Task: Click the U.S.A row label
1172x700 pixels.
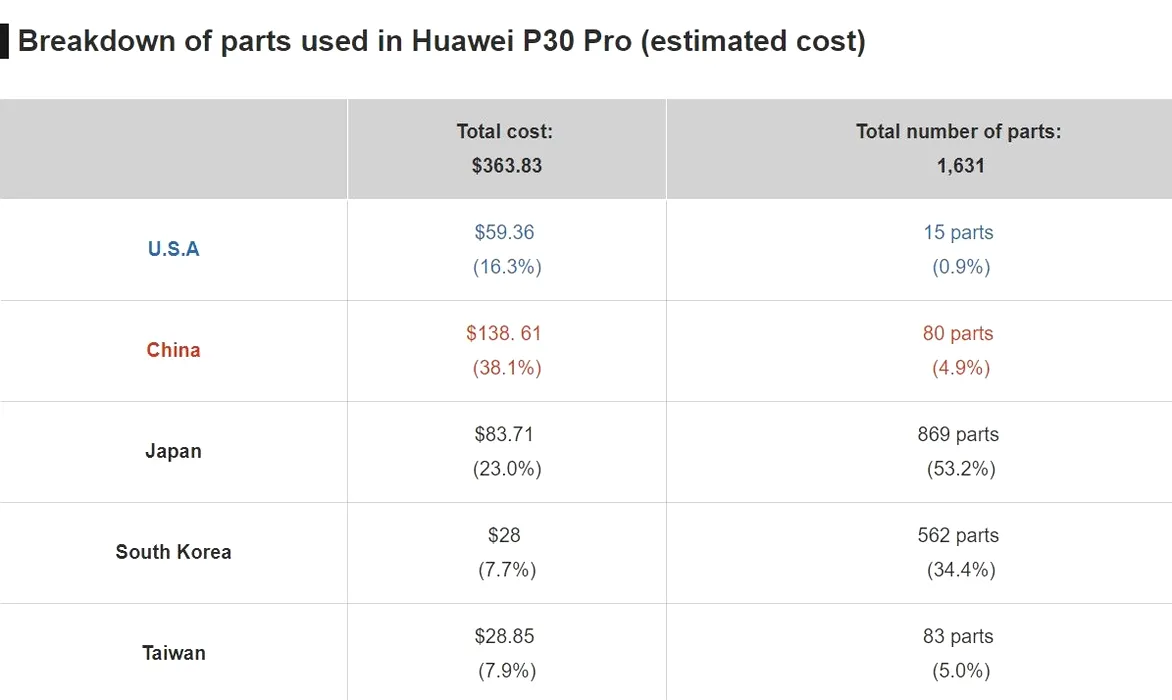Action: tap(173, 249)
